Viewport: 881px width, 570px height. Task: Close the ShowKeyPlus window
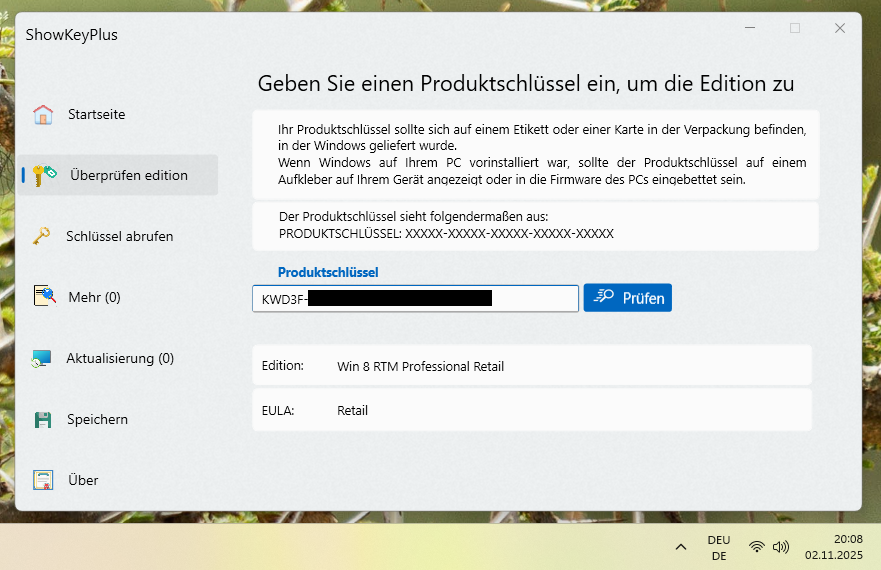click(x=840, y=28)
